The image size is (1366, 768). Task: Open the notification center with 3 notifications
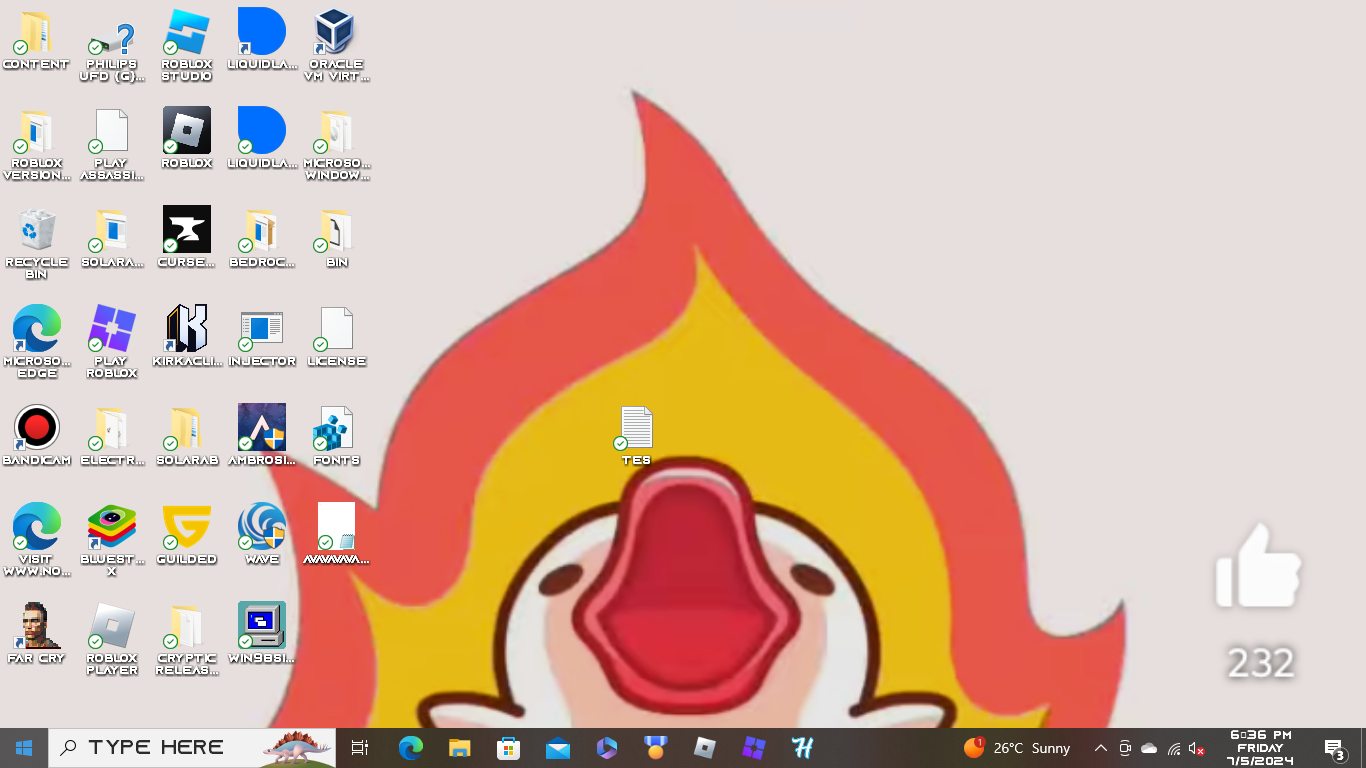pos(1334,748)
